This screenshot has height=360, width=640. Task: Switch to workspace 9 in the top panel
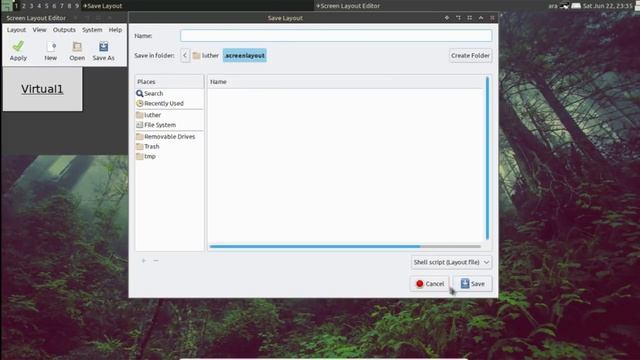(77, 6)
